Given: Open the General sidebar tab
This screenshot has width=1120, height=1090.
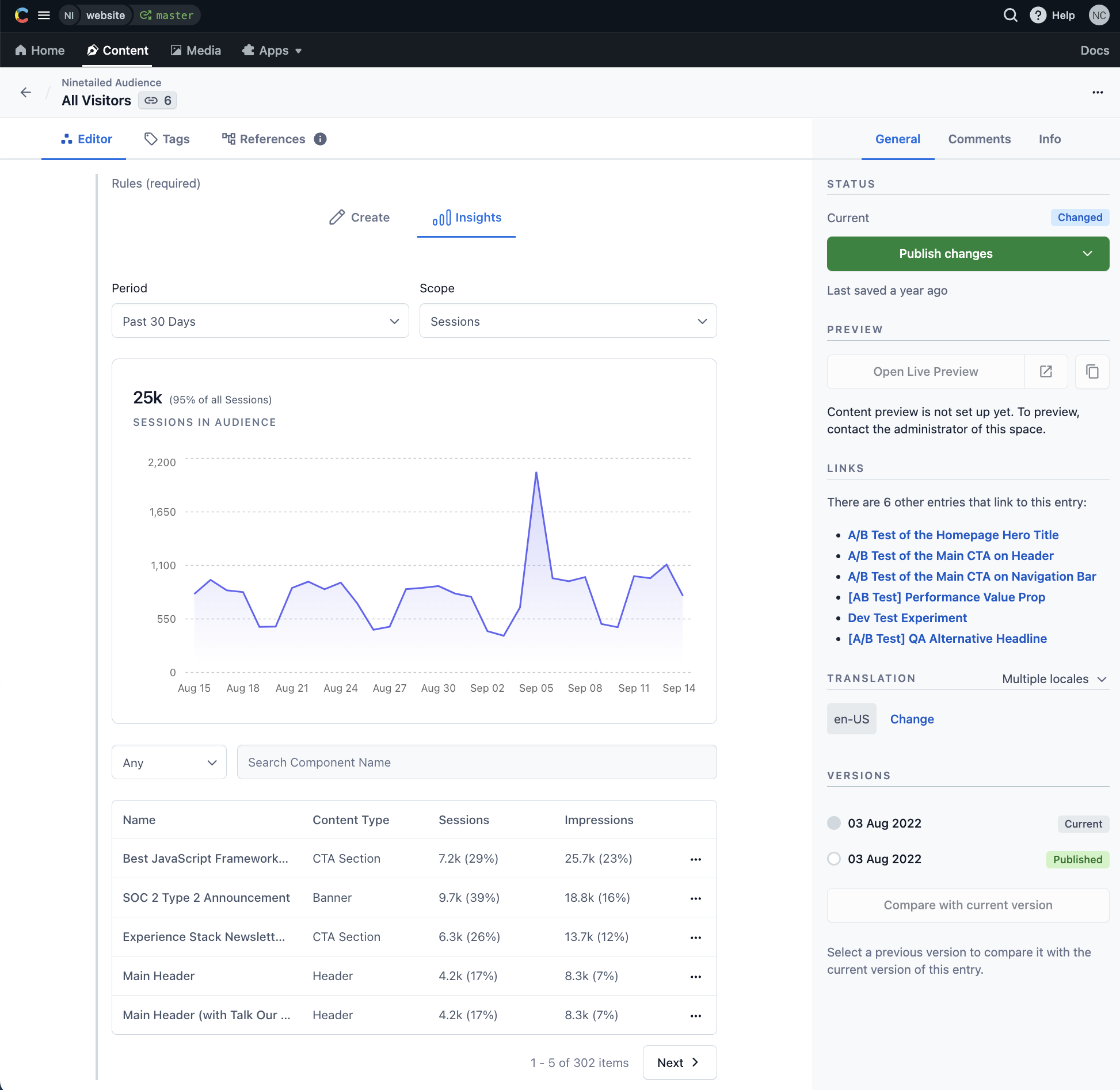Looking at the screenshot, I should pyautogui.click(x=898, y=139).
